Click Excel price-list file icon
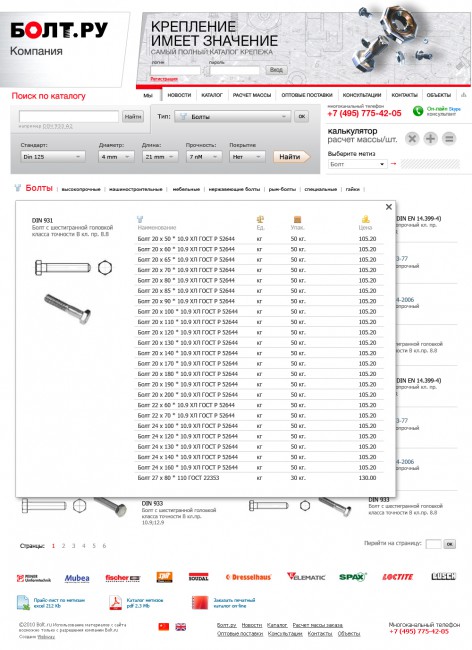Screen dimensions: 472x650 tap(23, 603)
